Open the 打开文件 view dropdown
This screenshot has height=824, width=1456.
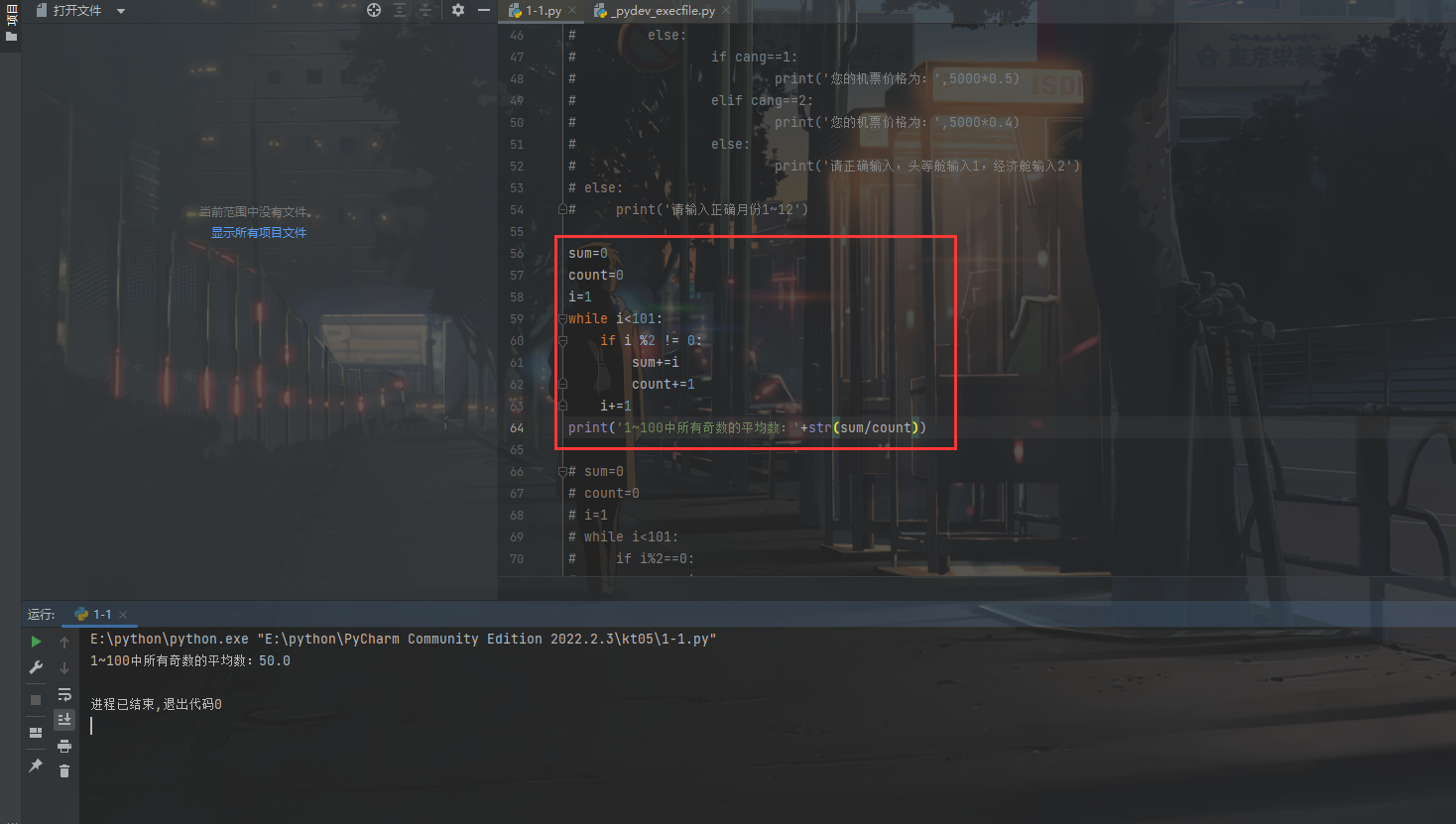pos(81,10)
